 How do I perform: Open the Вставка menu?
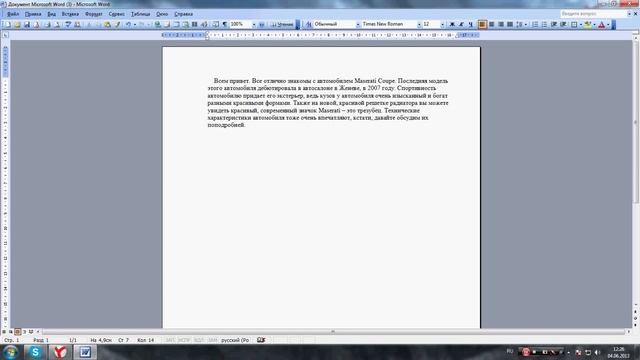pyautogui.click(x=70, y=14)
